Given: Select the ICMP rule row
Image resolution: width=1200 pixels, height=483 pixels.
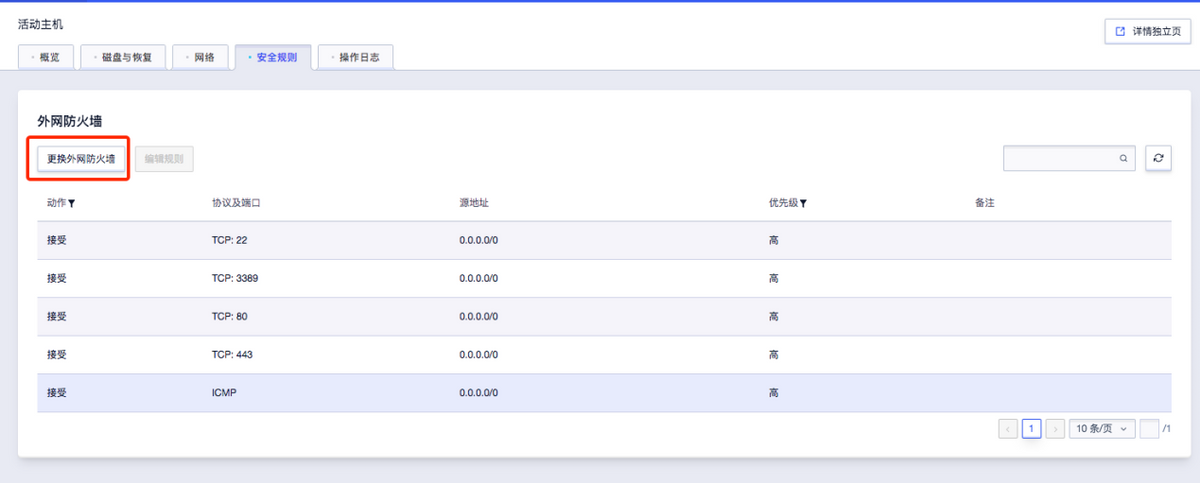Looking at the screenshot, I should [x=604, y=393].
